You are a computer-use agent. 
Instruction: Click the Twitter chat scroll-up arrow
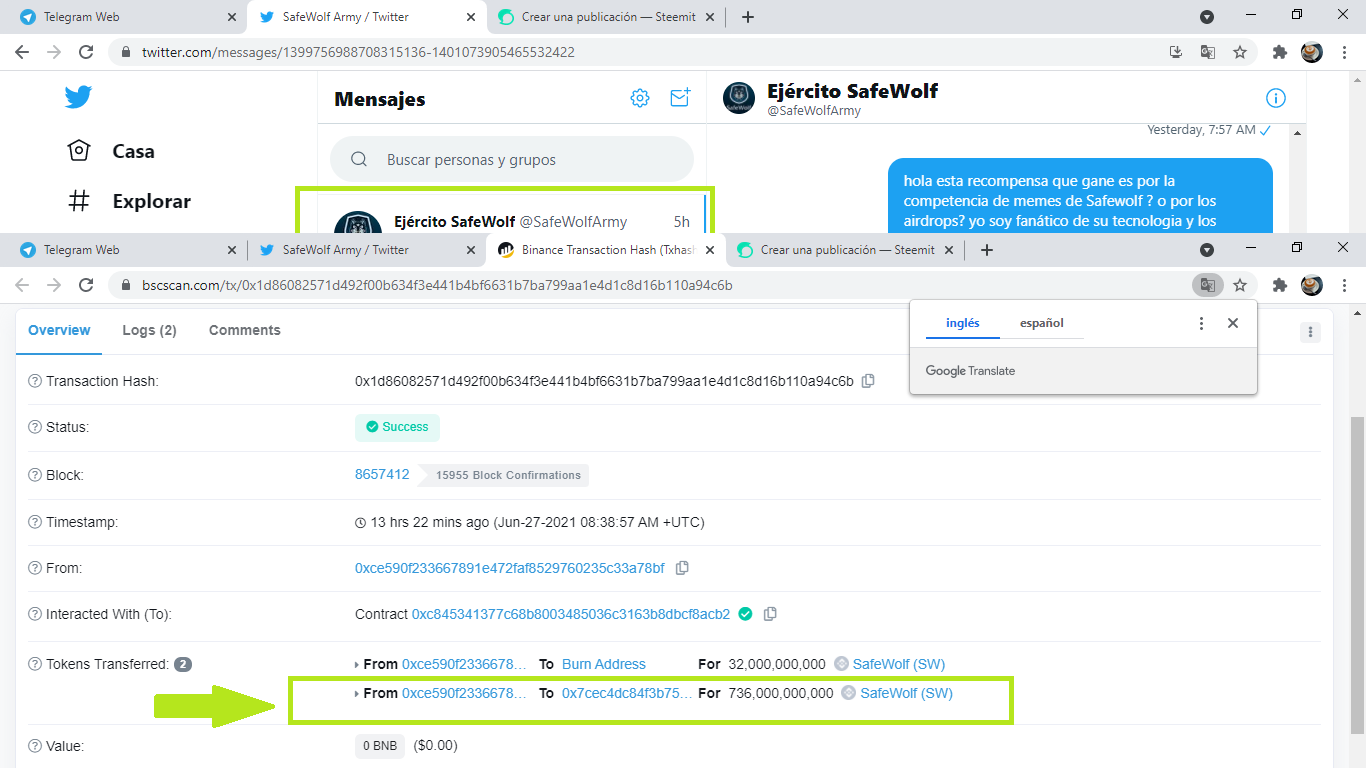1297,133
